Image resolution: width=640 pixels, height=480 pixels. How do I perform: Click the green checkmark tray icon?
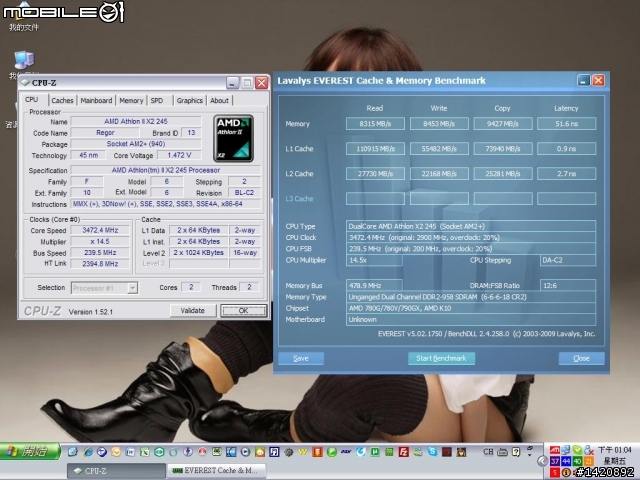pyautogui.click(x=577, y=450)
